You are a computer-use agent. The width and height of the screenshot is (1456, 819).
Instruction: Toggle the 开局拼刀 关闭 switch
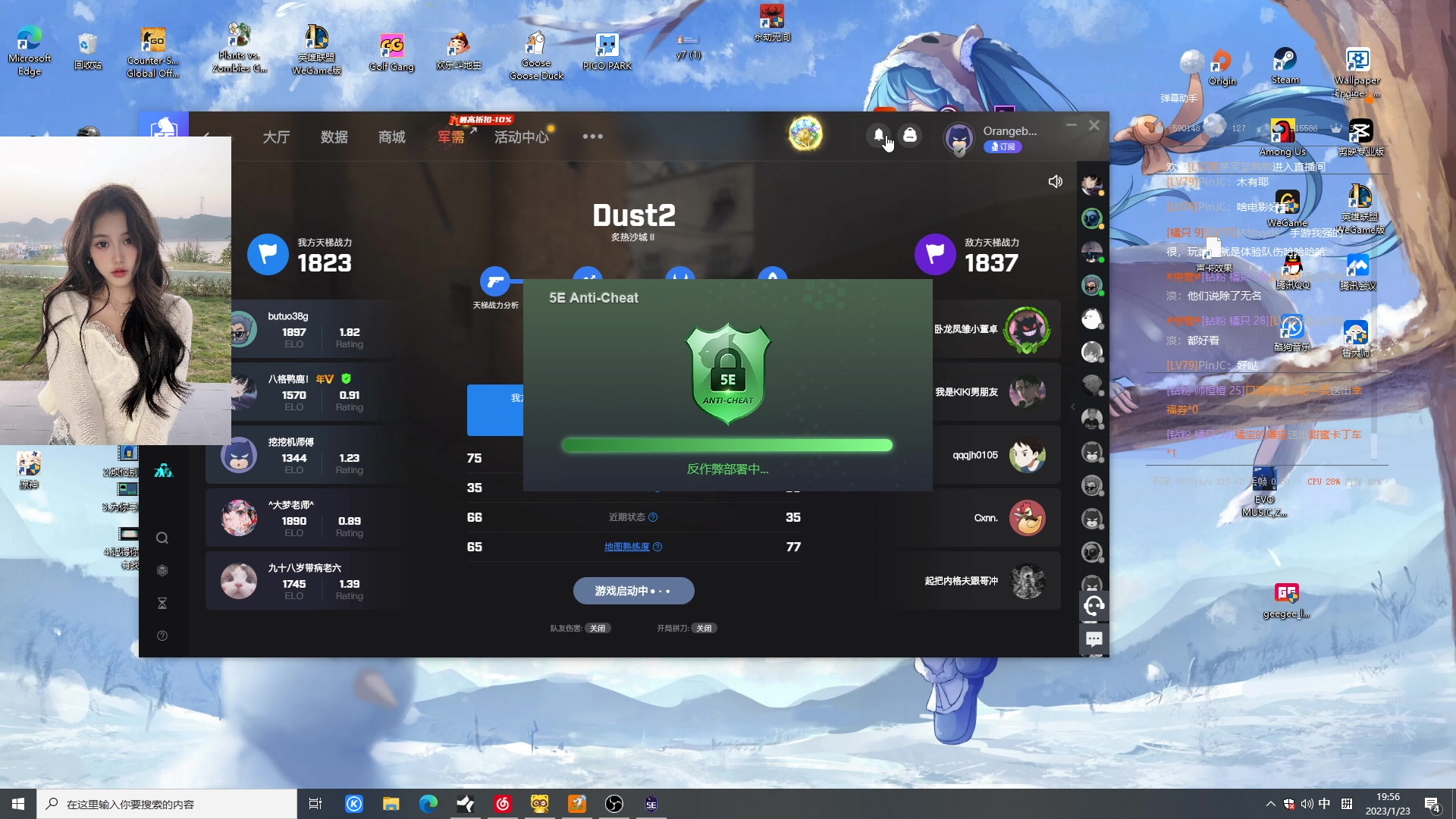tap(704, 628)
